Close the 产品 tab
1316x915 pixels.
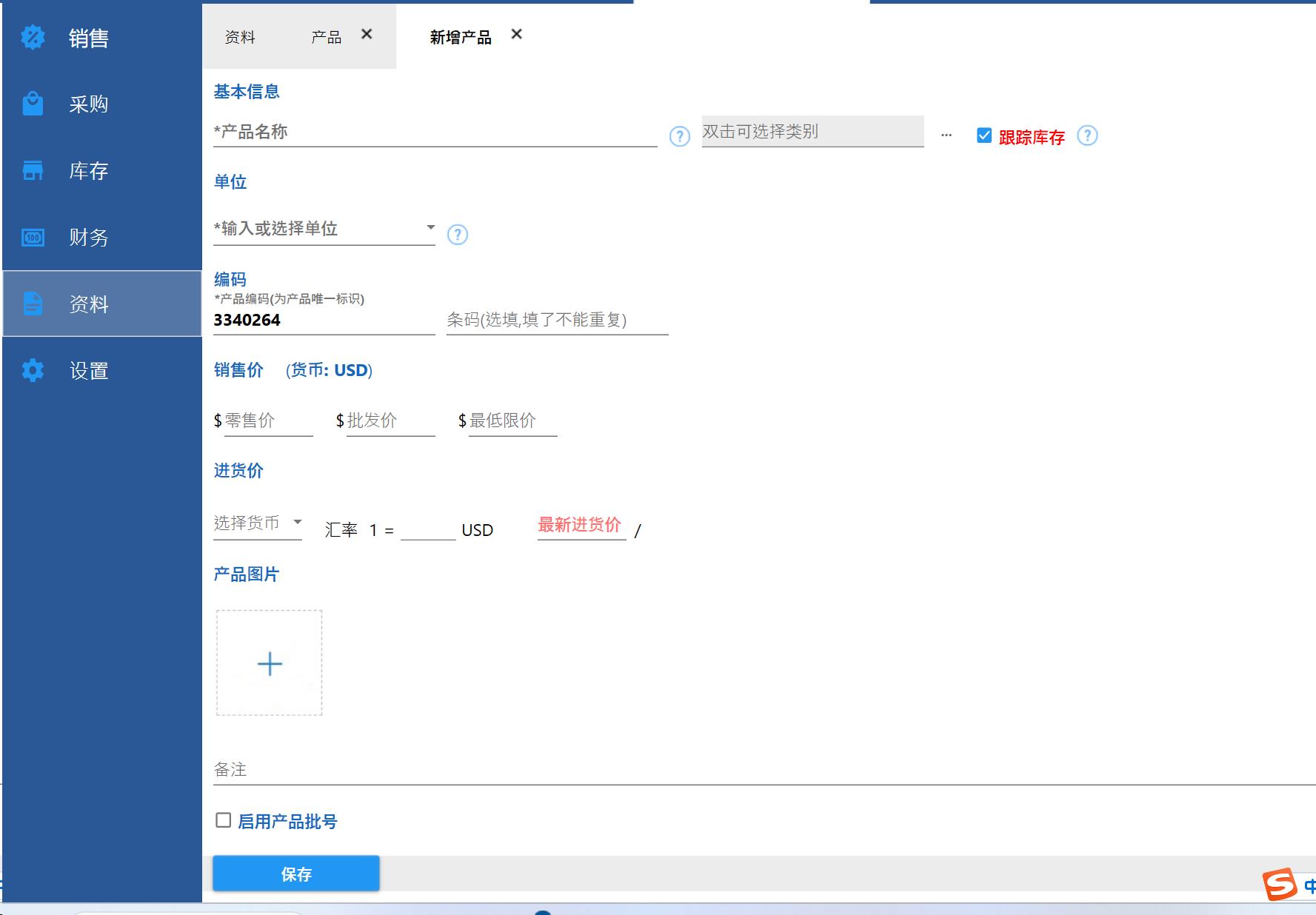(x=367, y=34)
